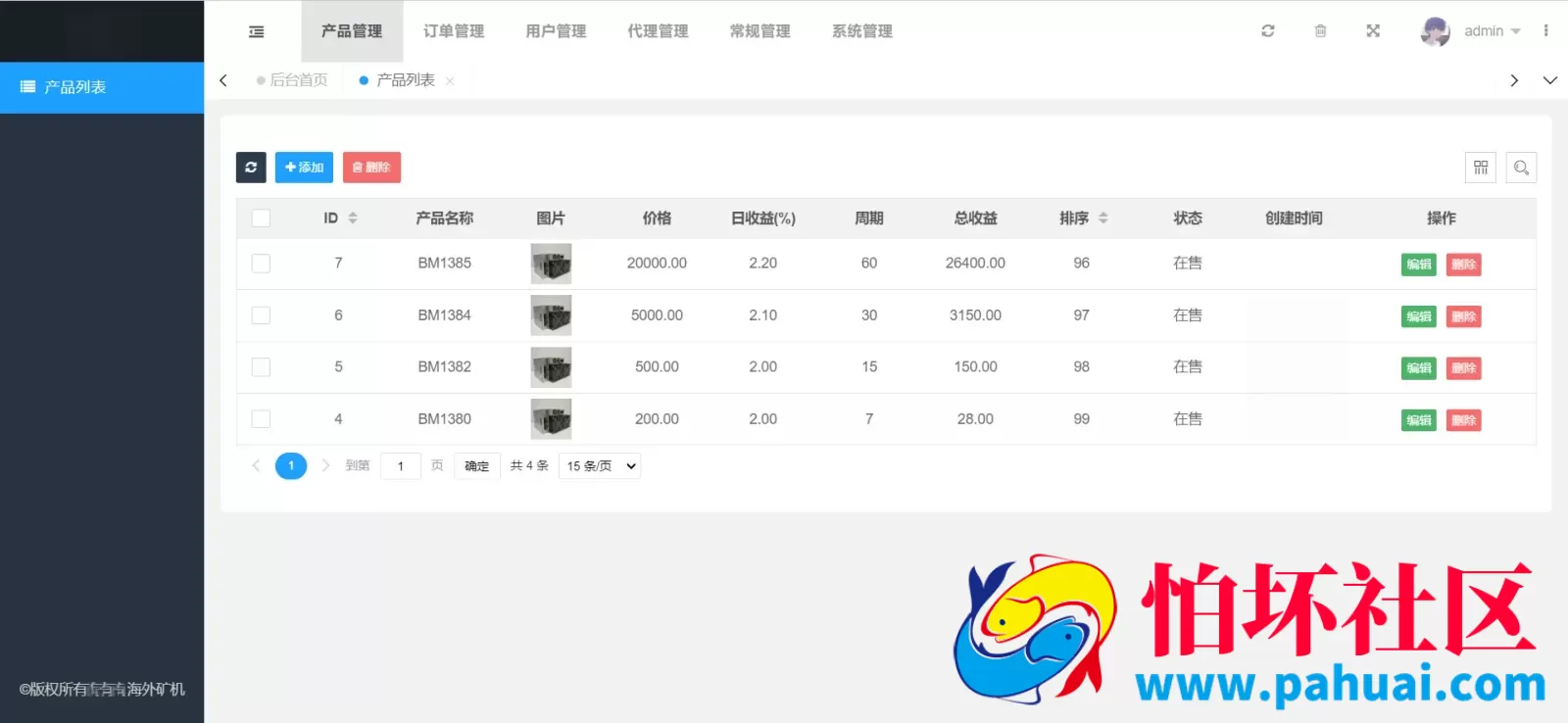Click 编辑 for product BM1384

click(x=1419, y=316)
